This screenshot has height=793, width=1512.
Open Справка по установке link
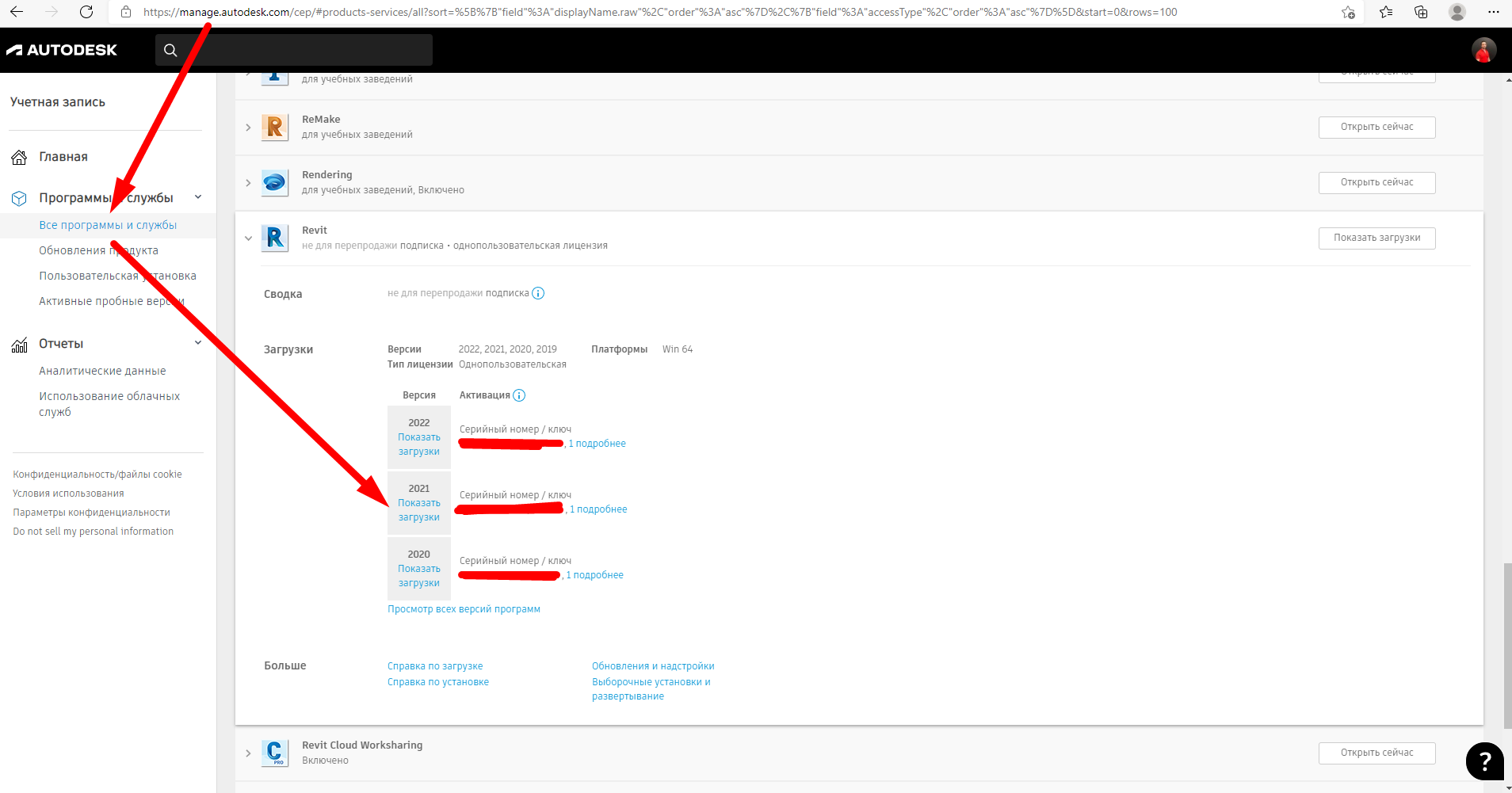(438, 682)
